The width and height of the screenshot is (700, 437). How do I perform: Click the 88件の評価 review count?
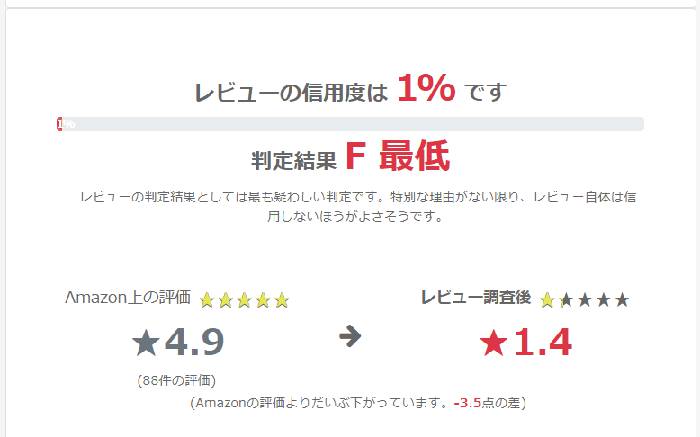point(177,381)
